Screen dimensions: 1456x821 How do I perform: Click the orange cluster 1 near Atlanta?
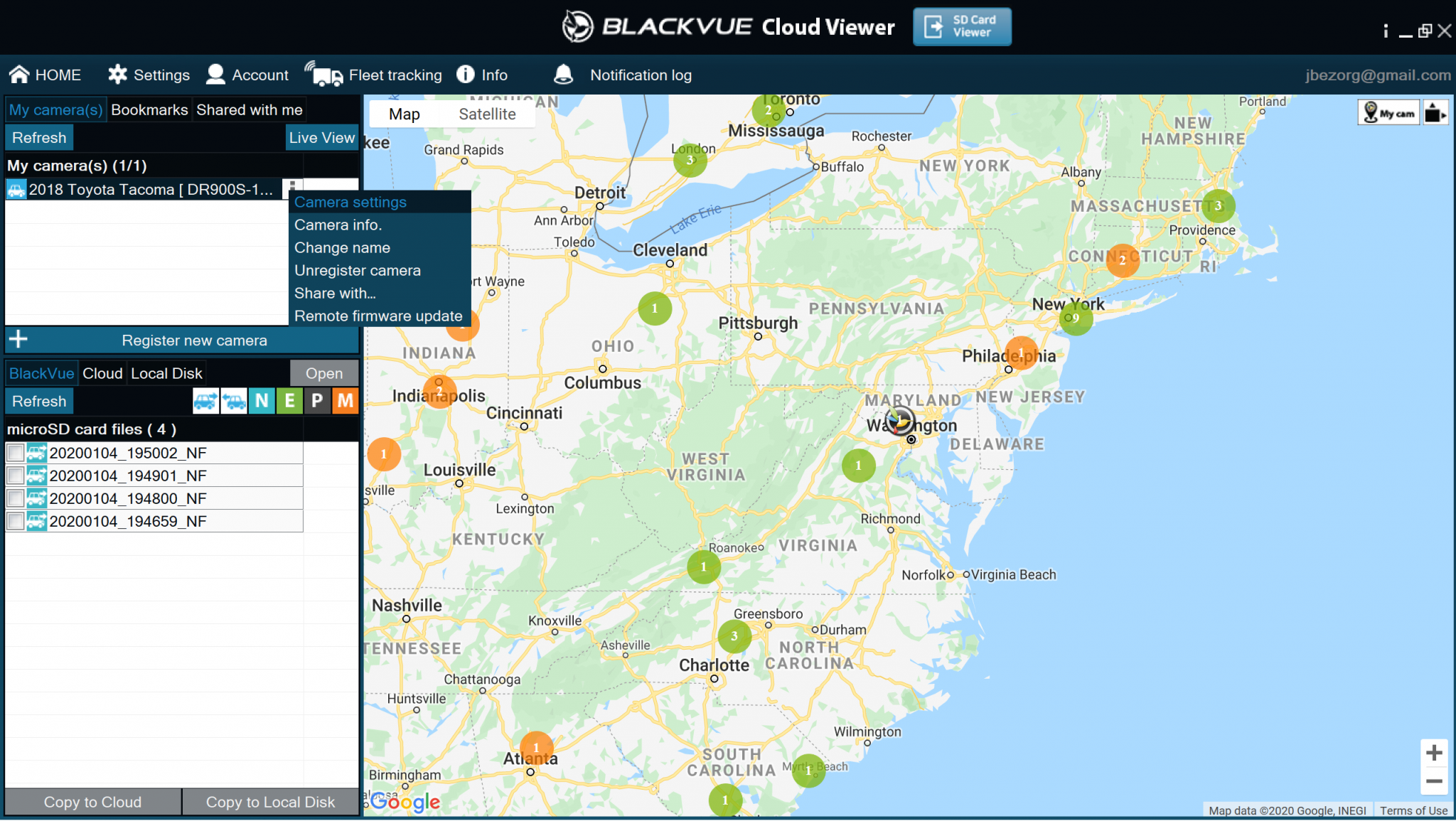click(x=536, y=748)
